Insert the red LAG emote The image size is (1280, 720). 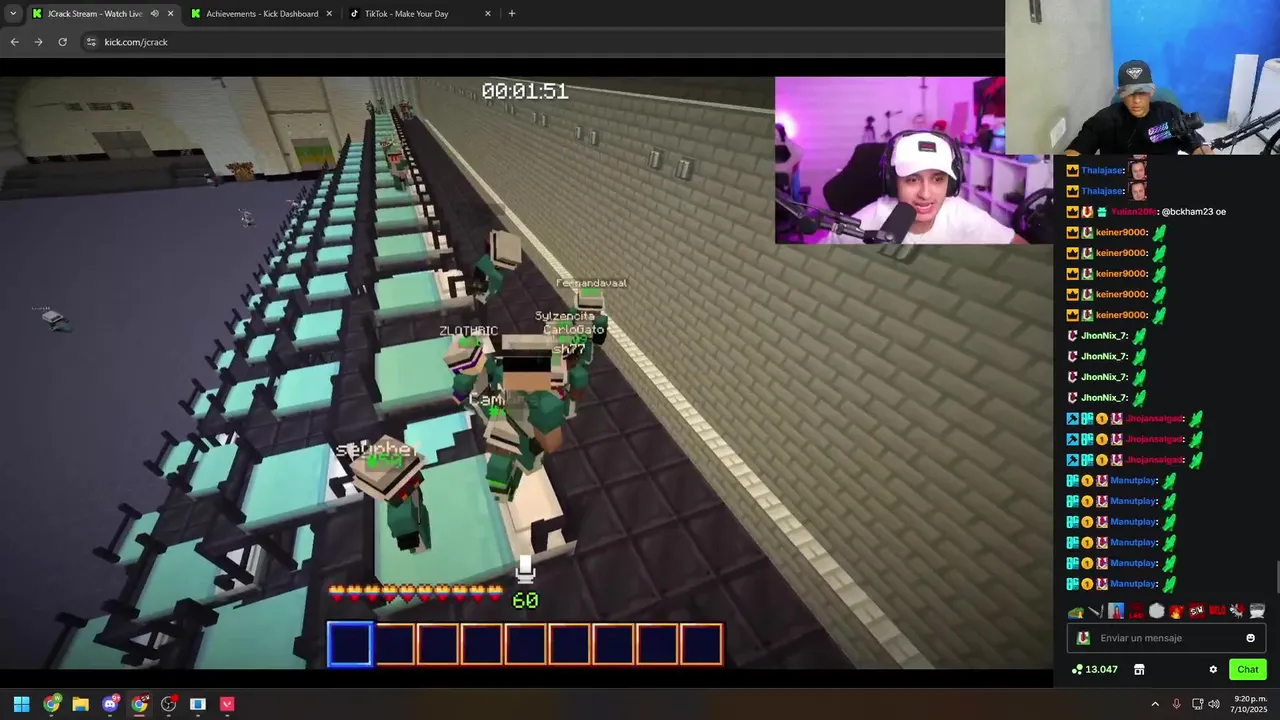point(1136,611)
